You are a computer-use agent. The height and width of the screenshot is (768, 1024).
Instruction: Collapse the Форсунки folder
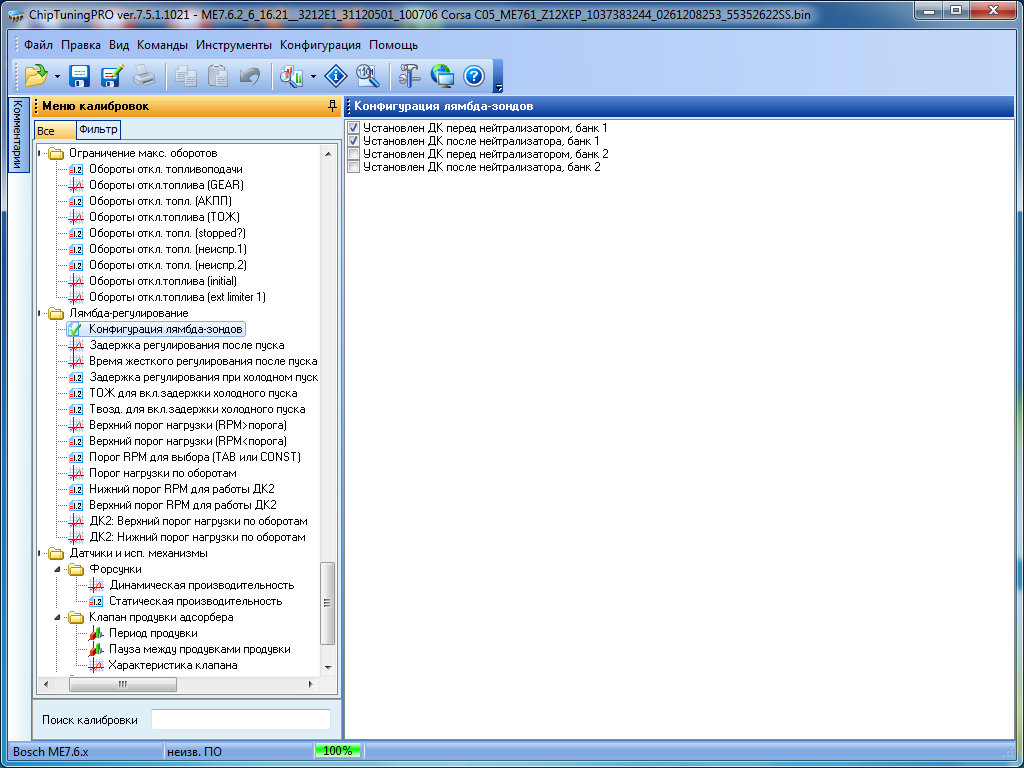tap(56, 569)
